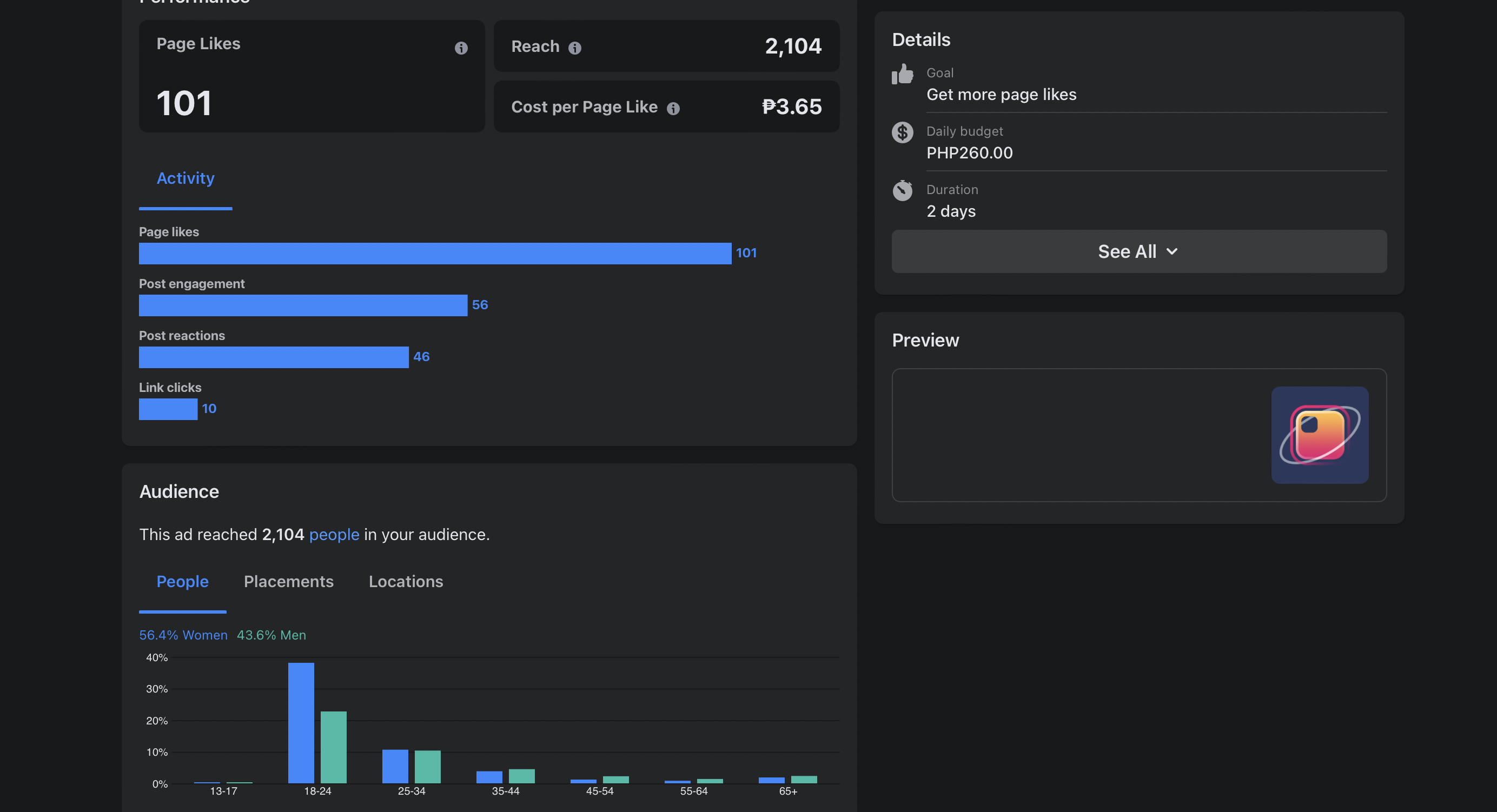The height and width of the screenshot is (812, 1497).
Task: Click the Get more page likes goal text
Action: click(x=1001, y=95)
